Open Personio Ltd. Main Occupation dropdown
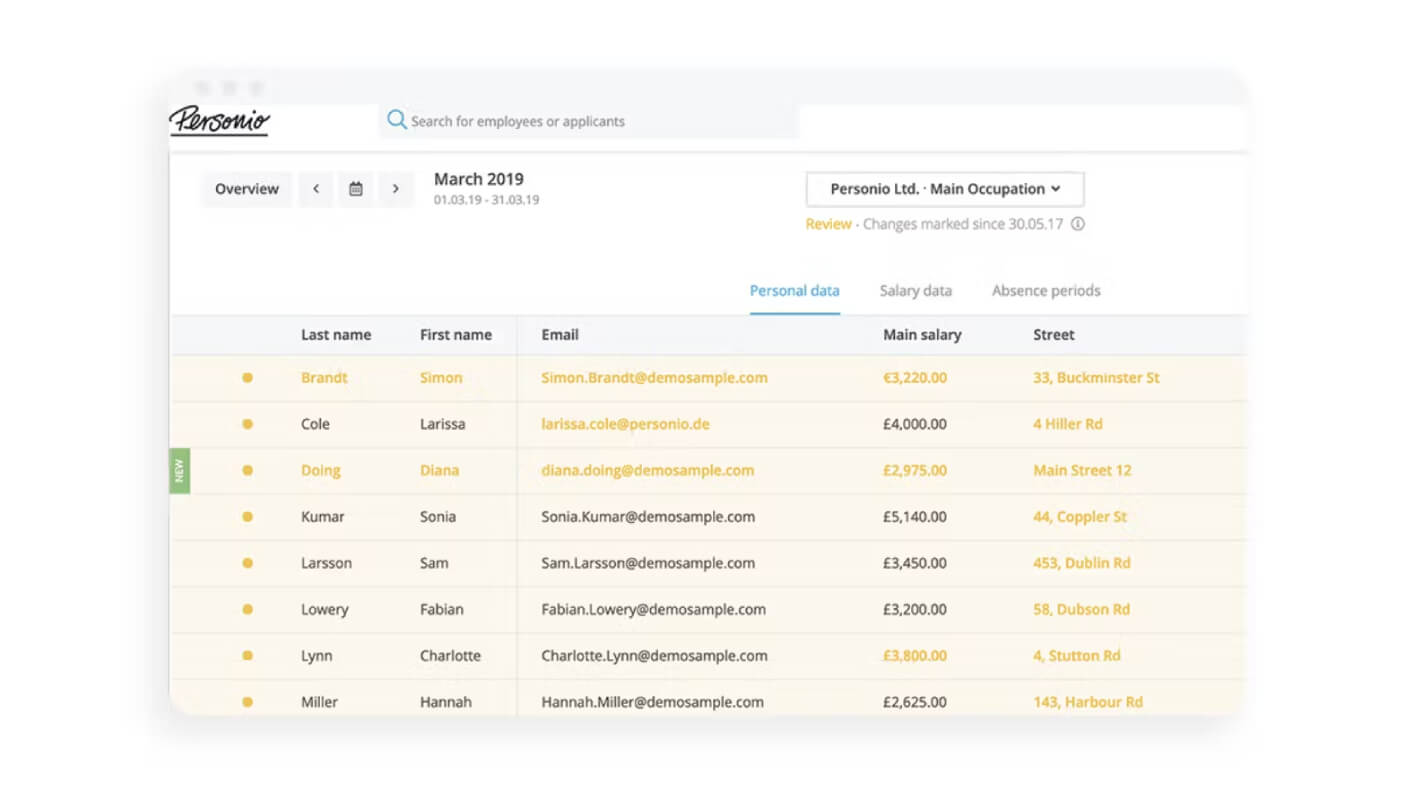 [945, 189]
